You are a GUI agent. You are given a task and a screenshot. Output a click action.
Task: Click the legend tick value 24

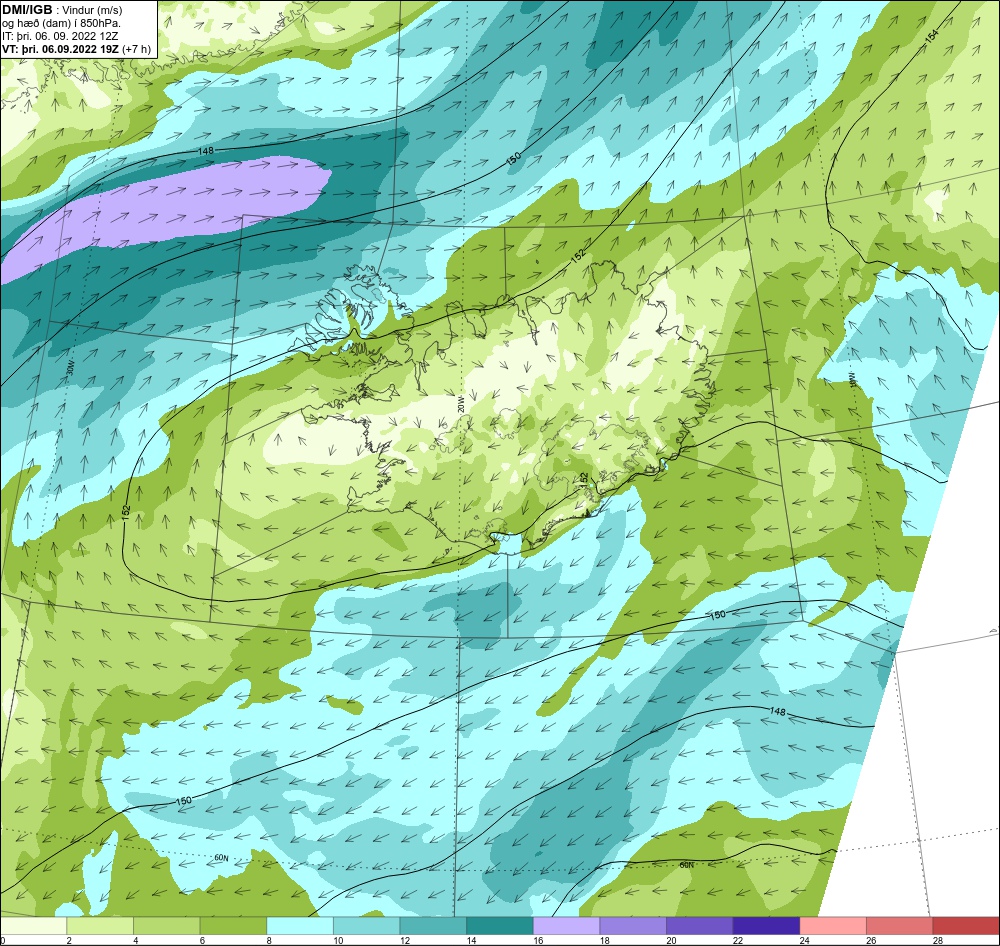point(805,940)
